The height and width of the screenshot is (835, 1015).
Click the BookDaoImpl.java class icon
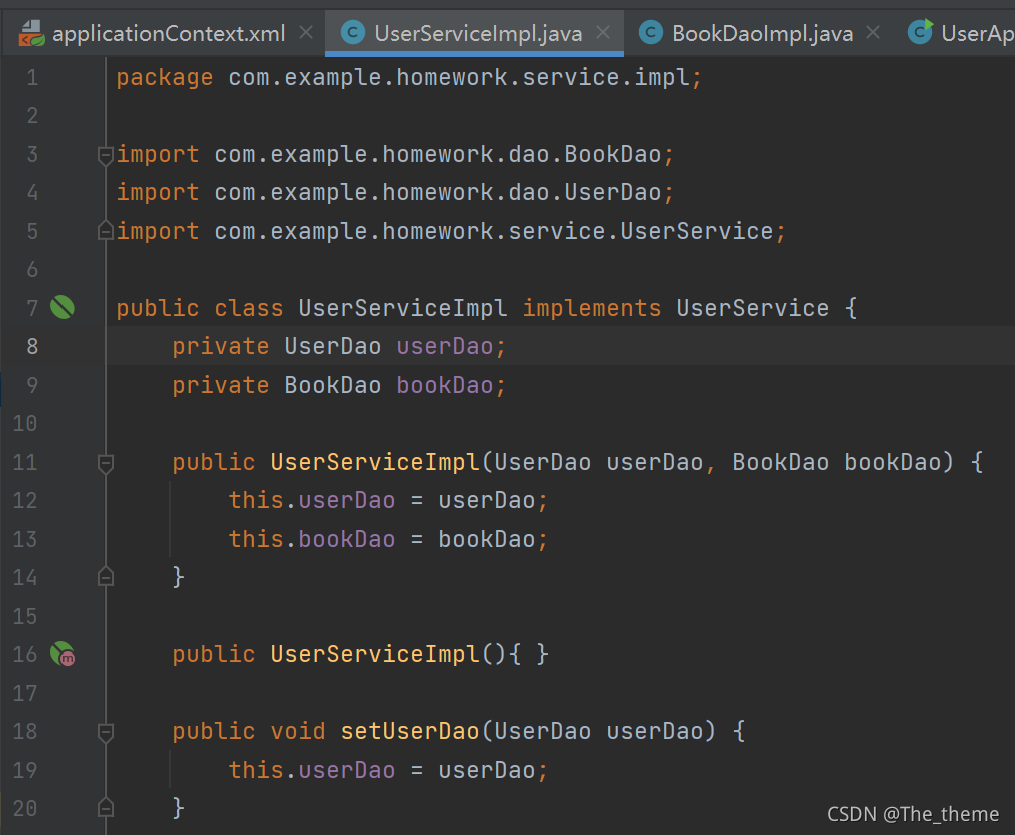click(x=651, y=32)
